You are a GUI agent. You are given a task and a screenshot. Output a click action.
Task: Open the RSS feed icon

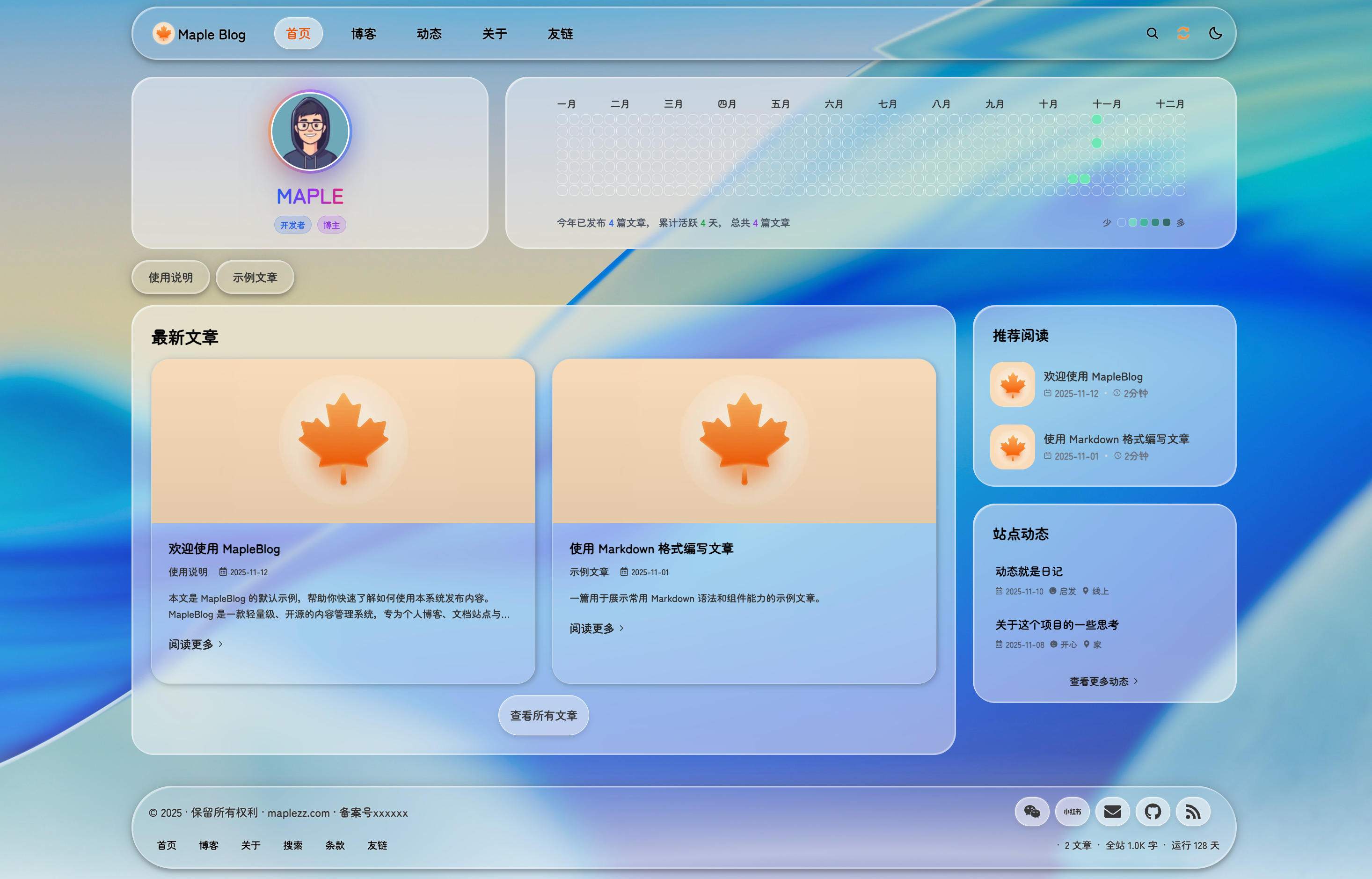1193,811
